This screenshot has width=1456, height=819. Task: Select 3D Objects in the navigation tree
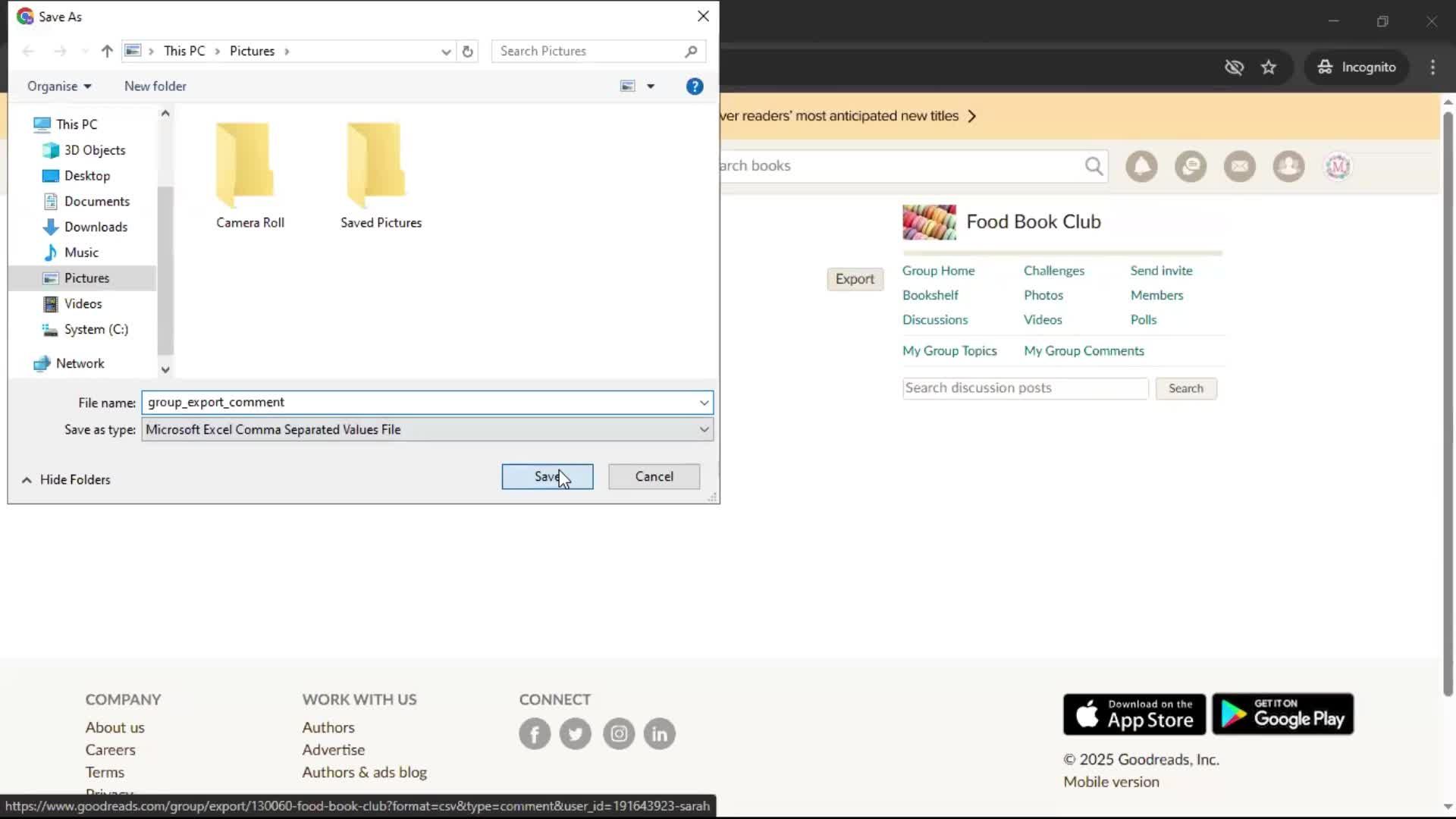[x=95, y=149]
